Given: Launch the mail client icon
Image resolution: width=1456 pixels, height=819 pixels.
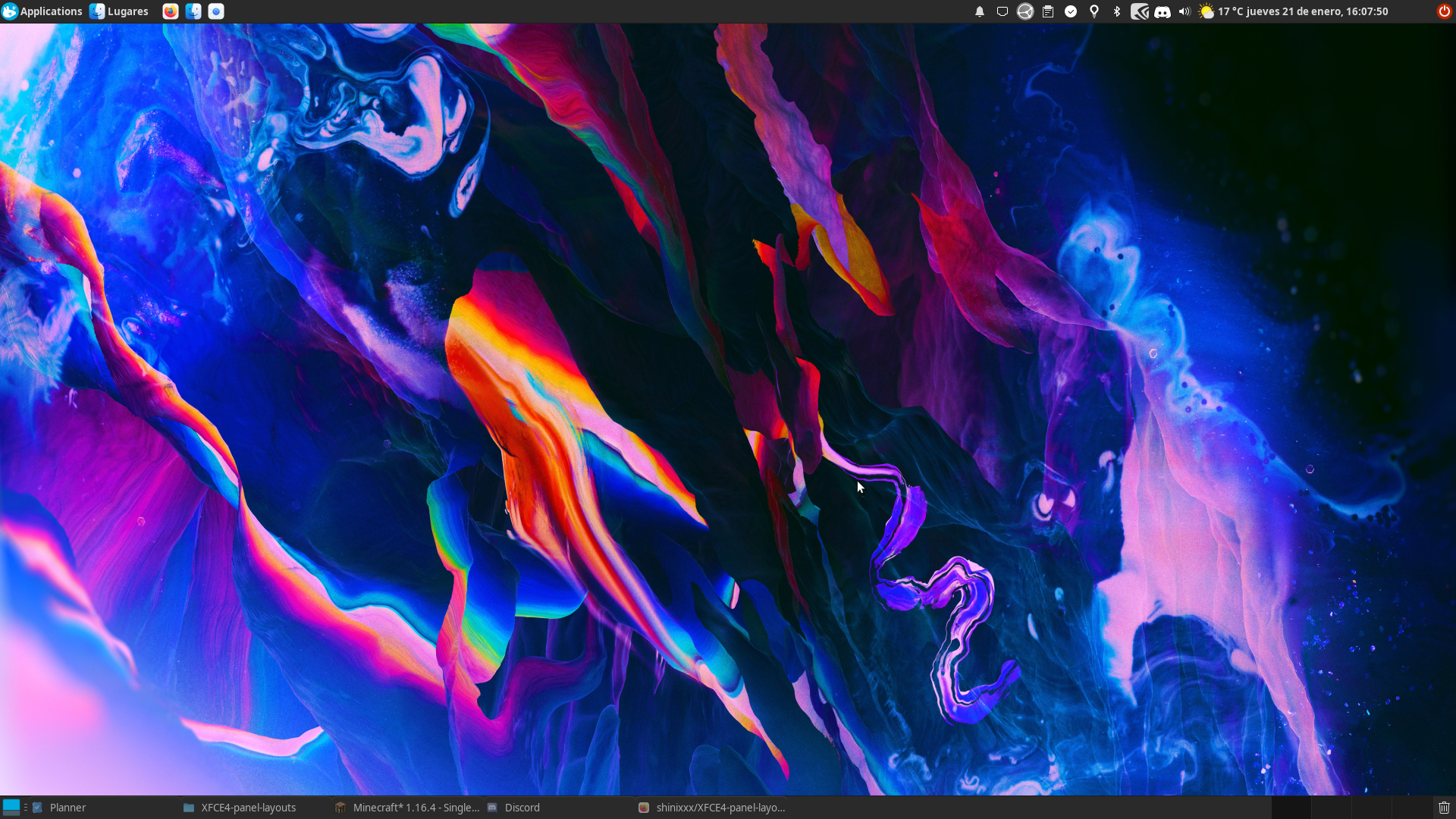Looking at the screenshot, I should (x=216, y=11).
